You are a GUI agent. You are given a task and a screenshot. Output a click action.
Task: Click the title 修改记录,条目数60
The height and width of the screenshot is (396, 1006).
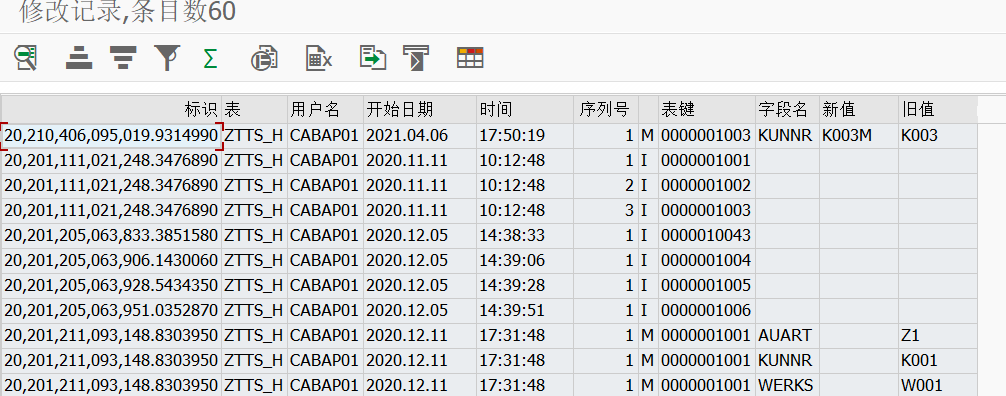click(x=128, y=12)
